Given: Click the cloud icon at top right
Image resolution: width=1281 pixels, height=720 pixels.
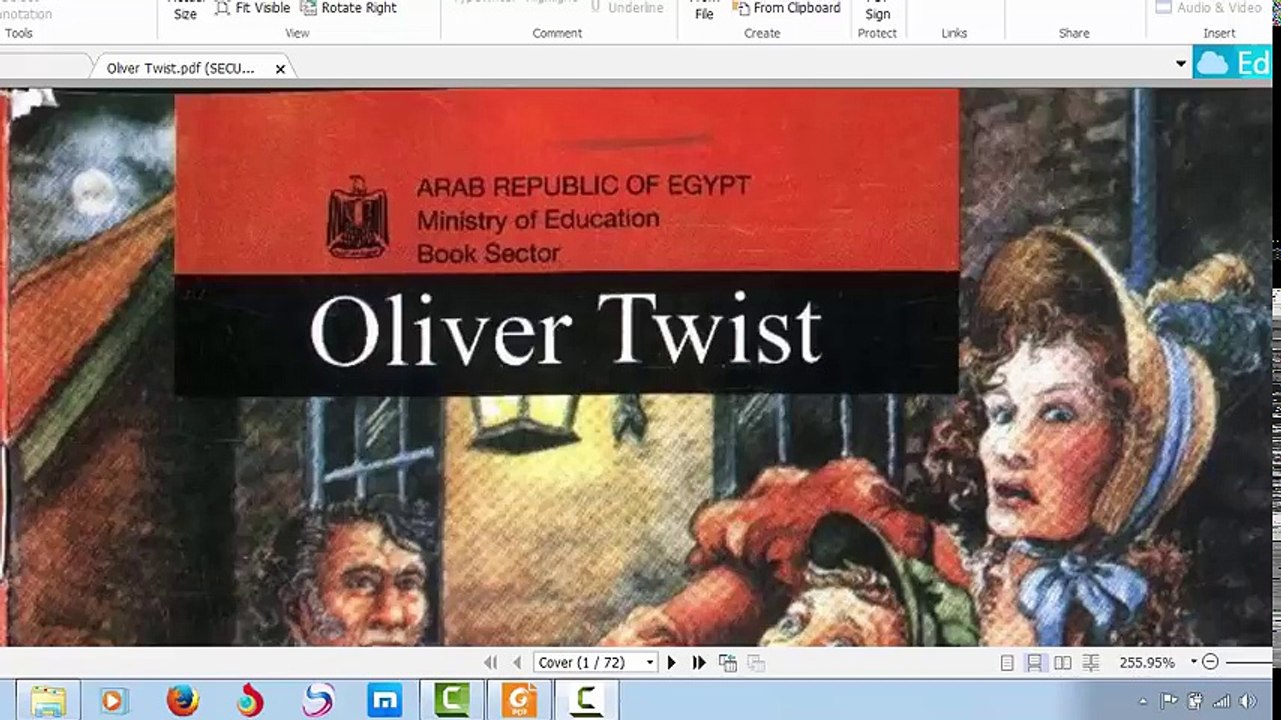Looking at the screenshot, I should 1212,64.
